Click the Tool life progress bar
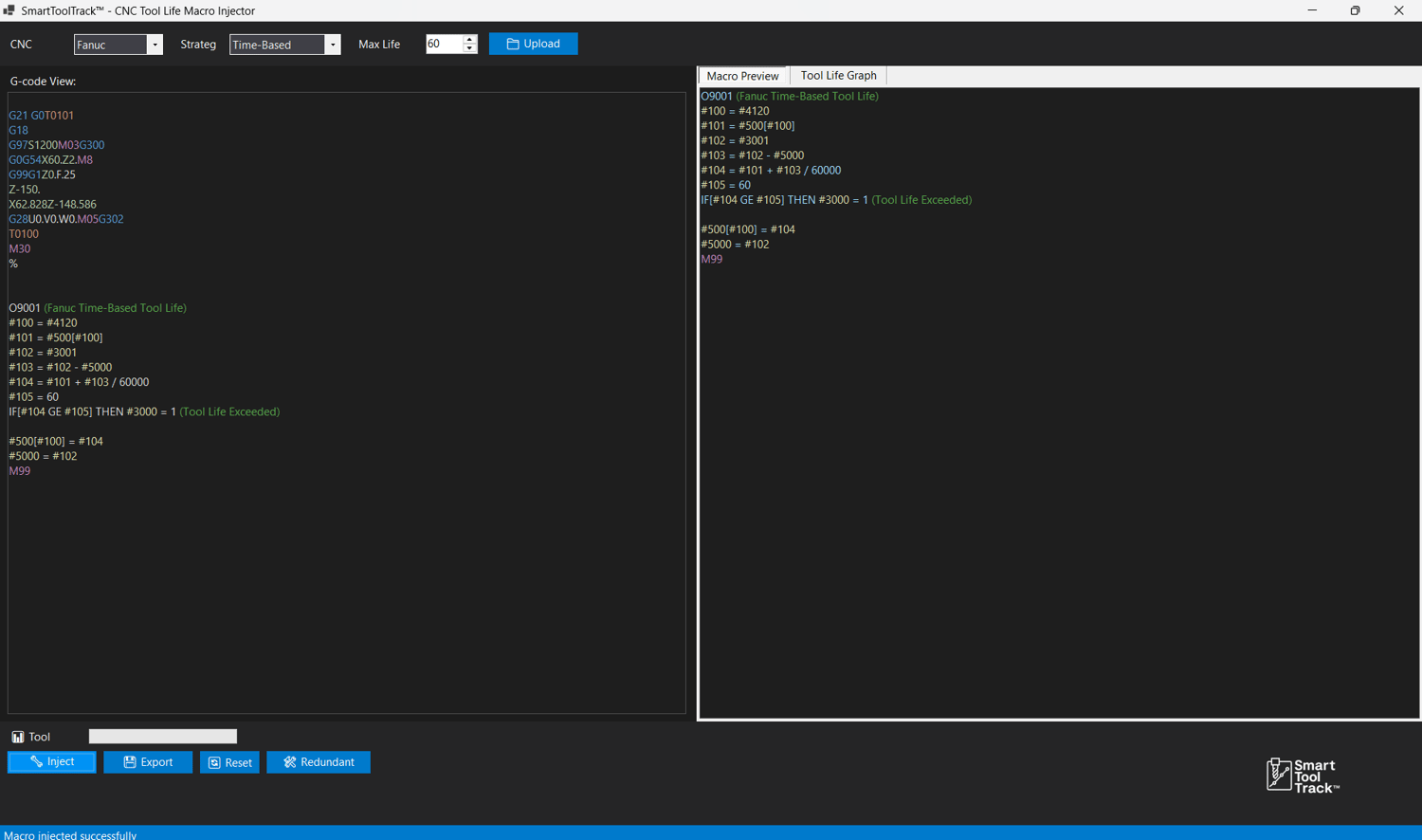The width and height of the screenshot is (1422, 840). (x=163, y=737)
